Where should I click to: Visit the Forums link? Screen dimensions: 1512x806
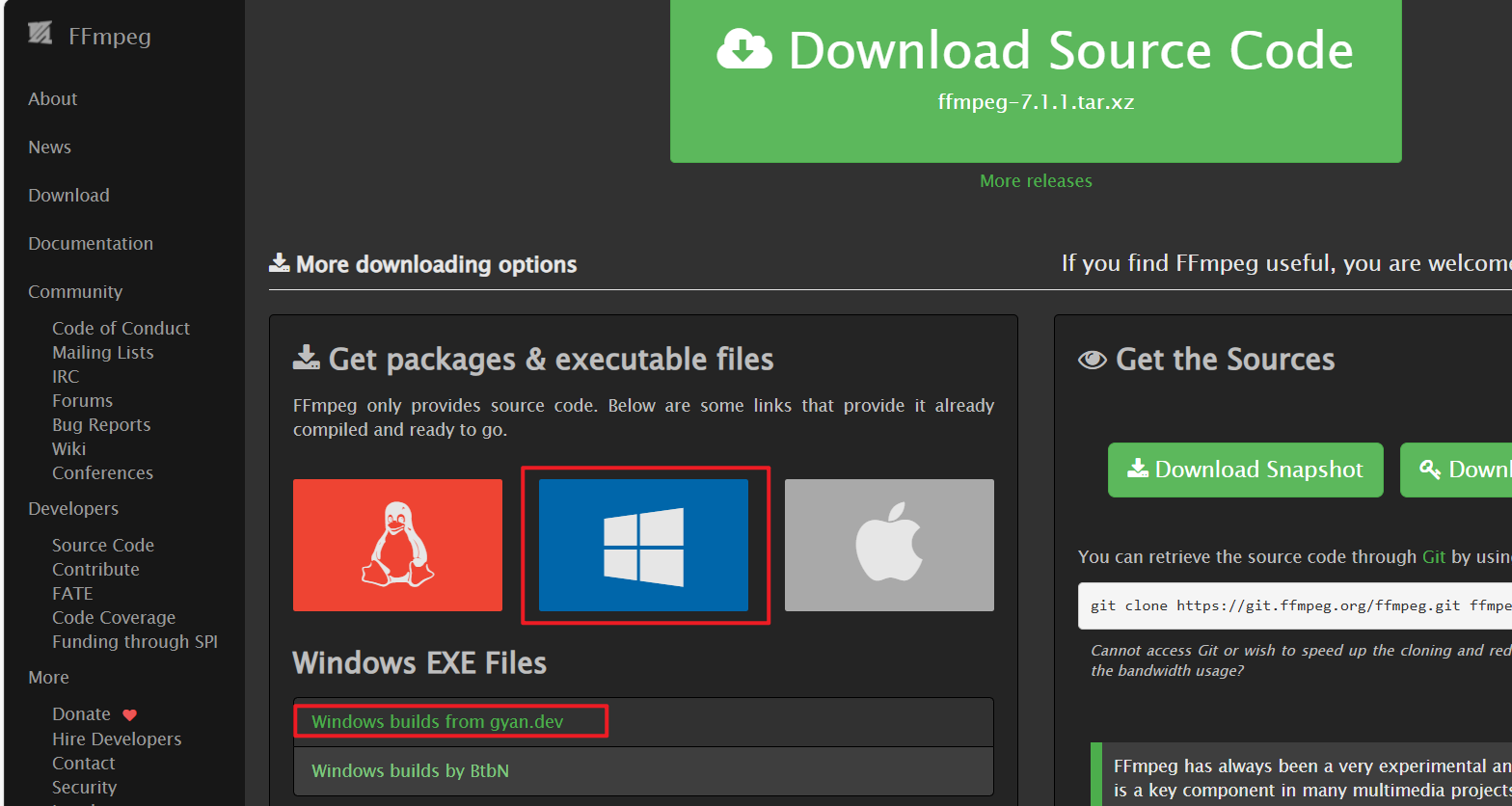tap(82, 401)
